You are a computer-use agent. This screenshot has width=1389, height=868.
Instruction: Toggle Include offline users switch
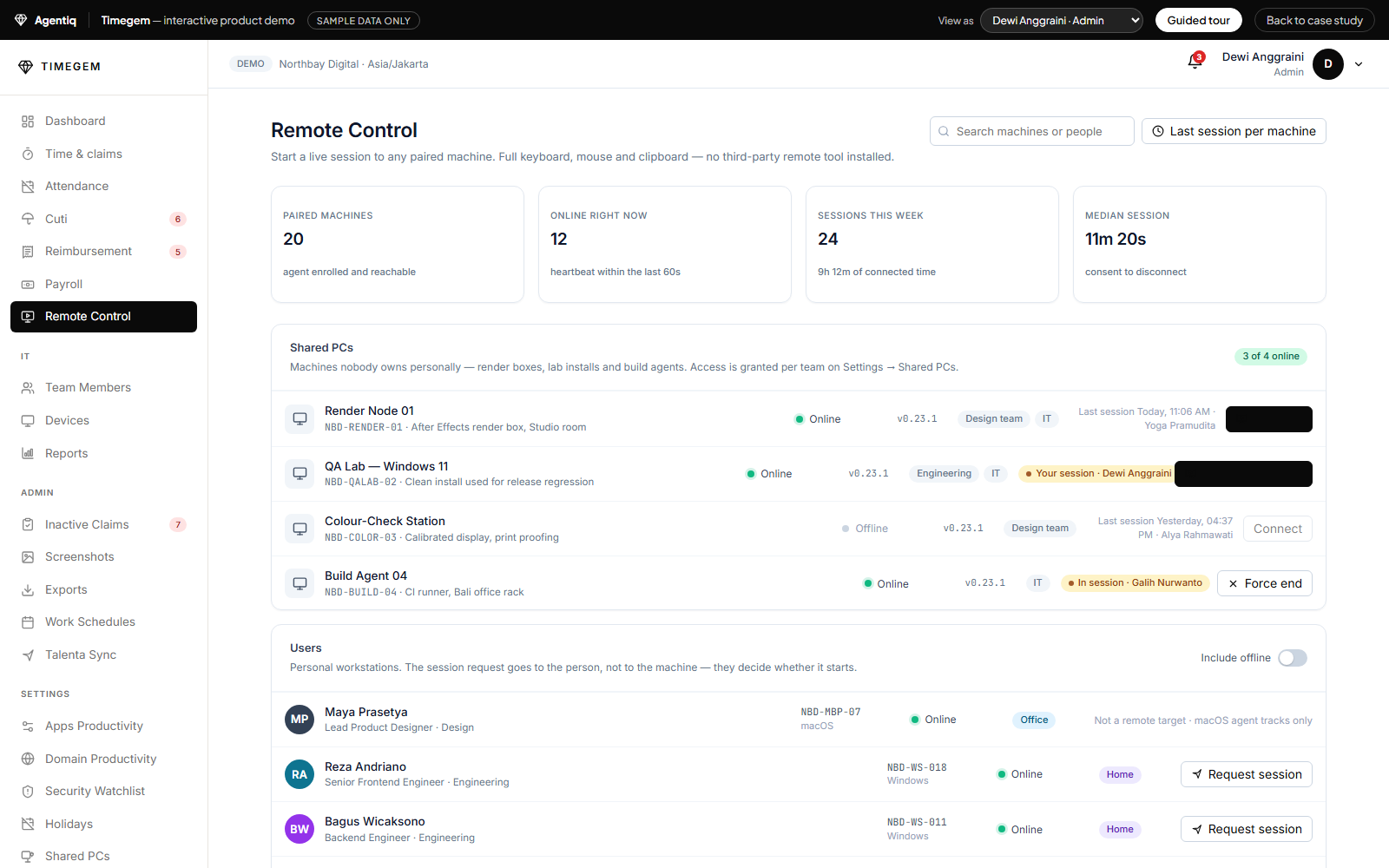point(1292,658)
